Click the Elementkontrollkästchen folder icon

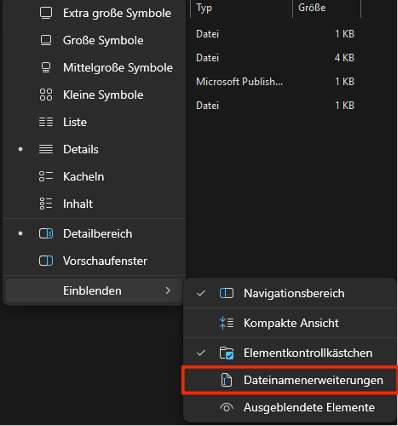227,353
